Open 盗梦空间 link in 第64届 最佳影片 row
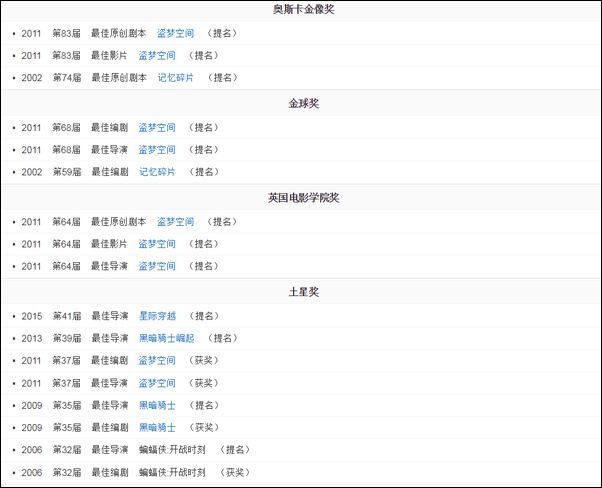Screen dimensions: 602x488 point(157,244)
